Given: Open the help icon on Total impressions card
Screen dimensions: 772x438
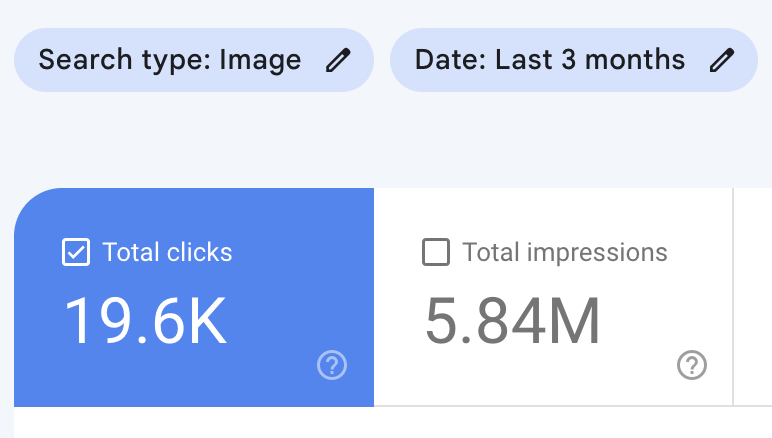Looking at the screenshot, I should pyautogui.click(x=692, y=366).
